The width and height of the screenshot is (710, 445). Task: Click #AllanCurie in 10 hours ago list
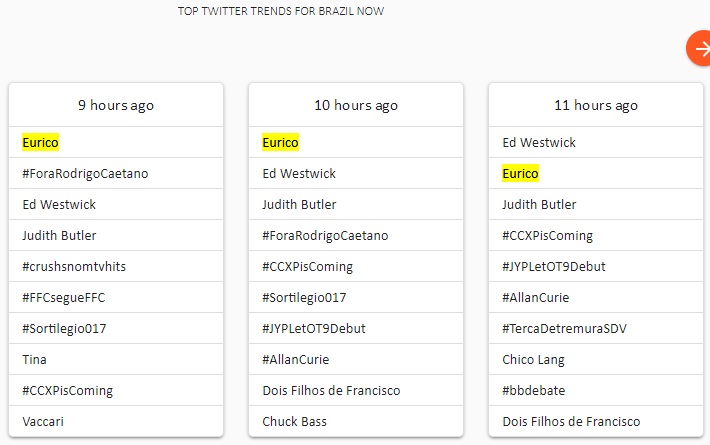point(295,360)
